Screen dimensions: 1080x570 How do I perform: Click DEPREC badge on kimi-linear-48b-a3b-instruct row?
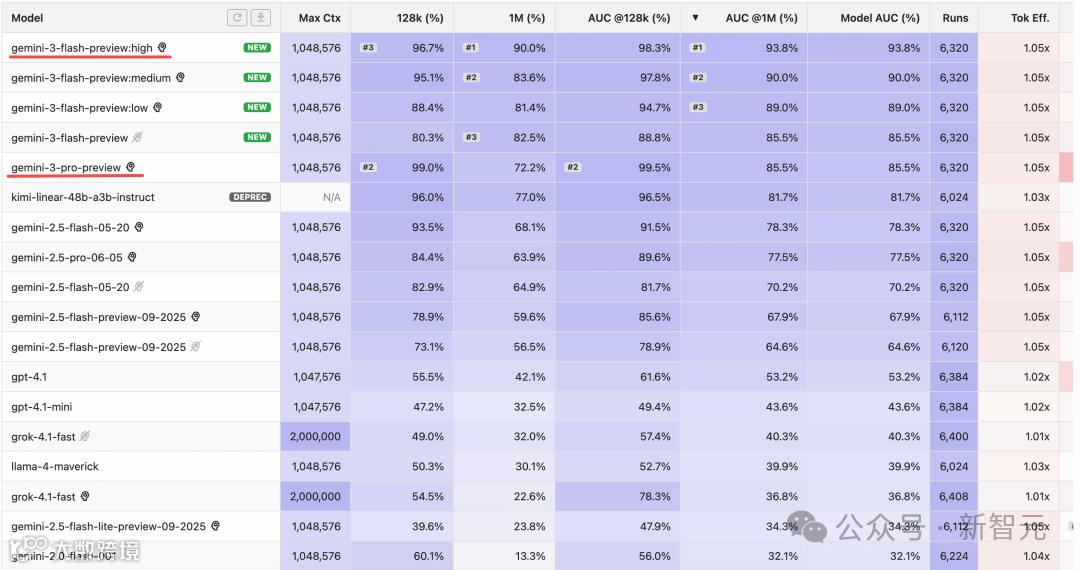tap(250, 197)
